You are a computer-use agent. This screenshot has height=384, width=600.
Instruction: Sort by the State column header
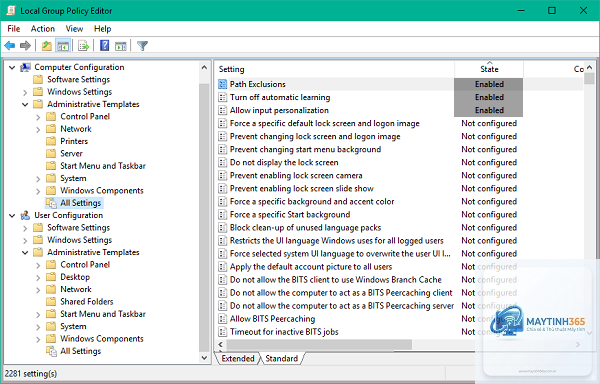click(489, 69)
